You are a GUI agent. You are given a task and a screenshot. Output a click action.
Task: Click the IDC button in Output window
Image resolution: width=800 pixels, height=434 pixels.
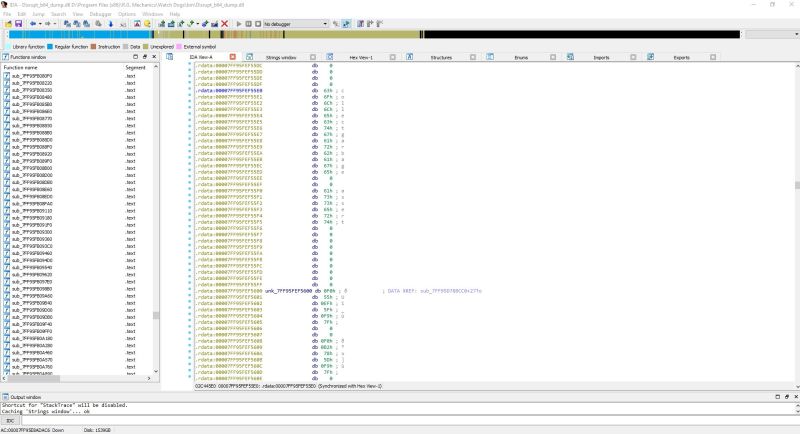click(10, 421)
